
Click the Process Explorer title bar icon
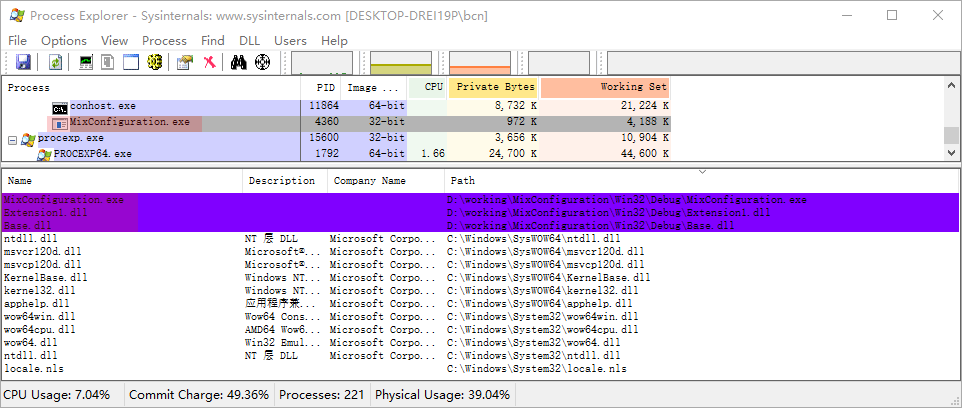(x=18, y=16)
